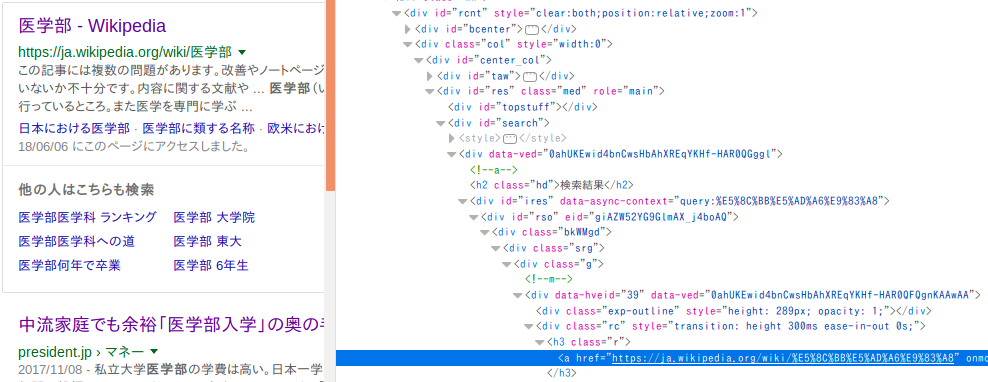Click the orange page scrollbar thumb

[x=330, y=95]
